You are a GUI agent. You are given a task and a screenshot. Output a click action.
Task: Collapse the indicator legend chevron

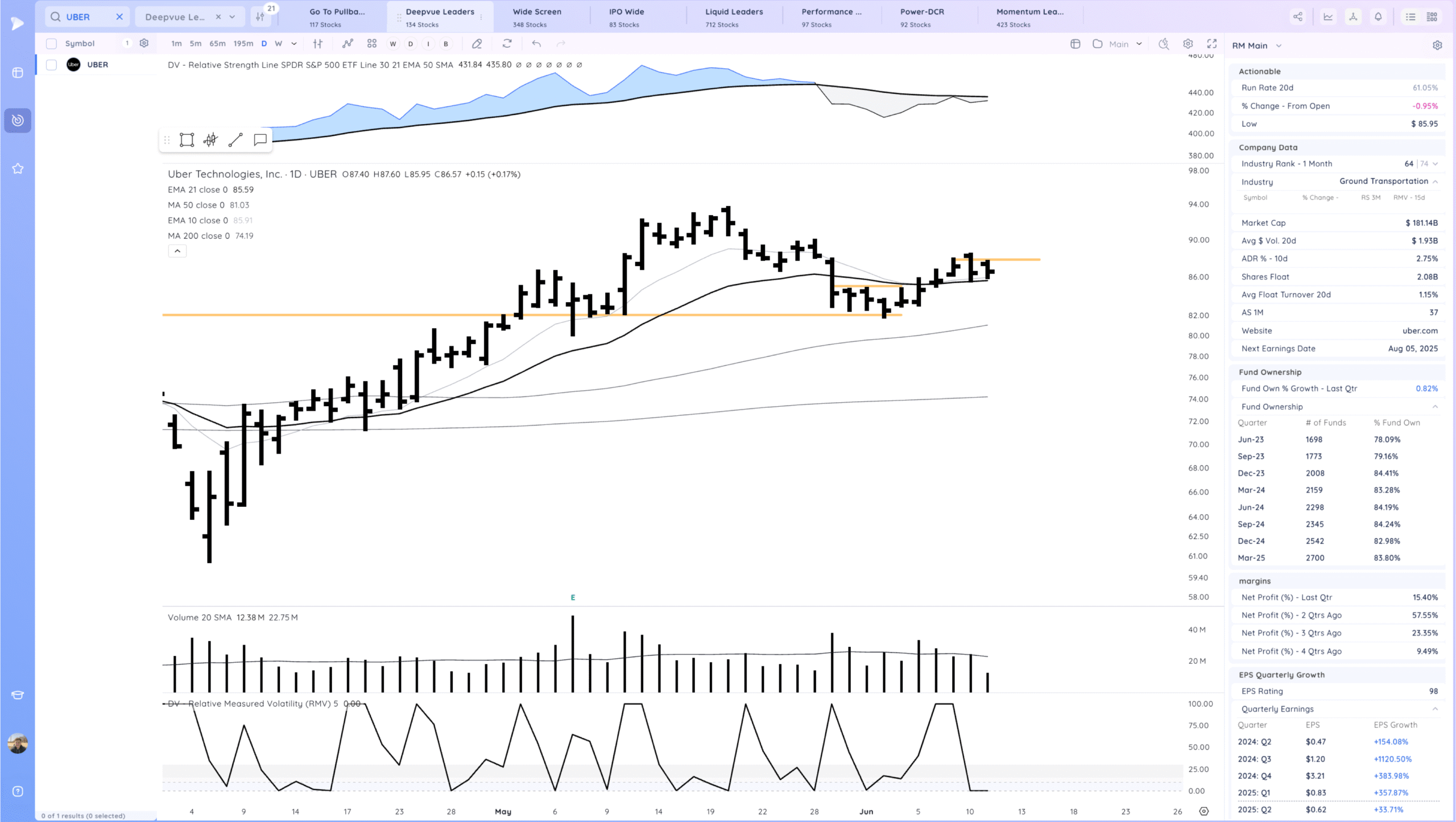pyautogui.click(x=177, y=251)
